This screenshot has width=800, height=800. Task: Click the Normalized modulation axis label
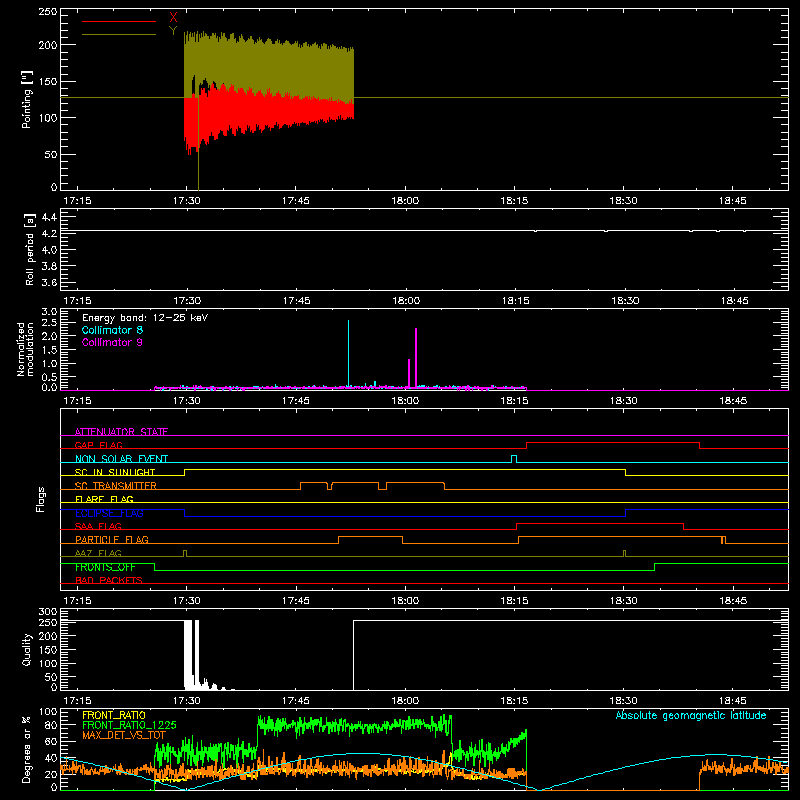click(26, 349)
